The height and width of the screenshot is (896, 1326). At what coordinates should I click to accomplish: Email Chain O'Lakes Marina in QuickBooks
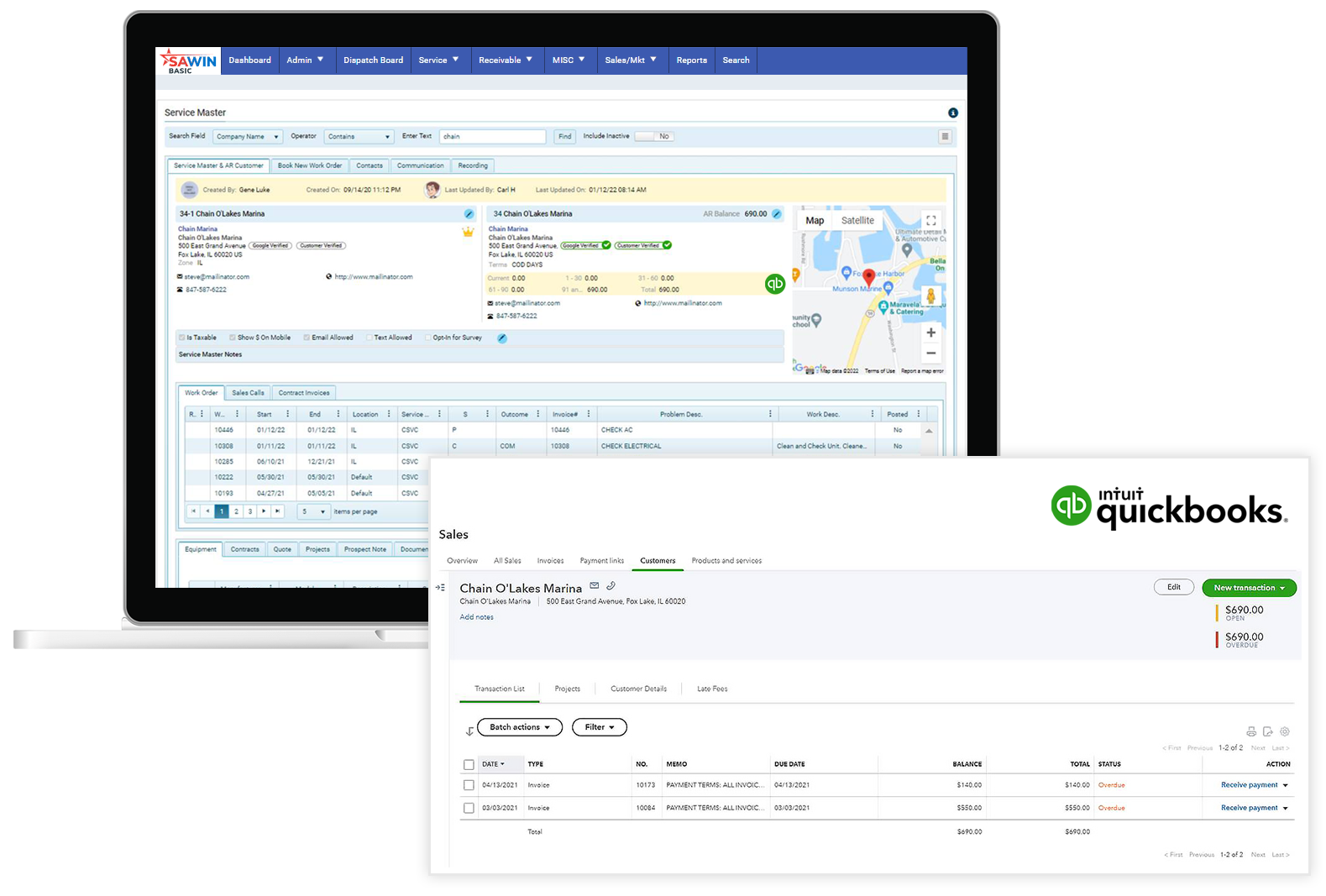595,585
